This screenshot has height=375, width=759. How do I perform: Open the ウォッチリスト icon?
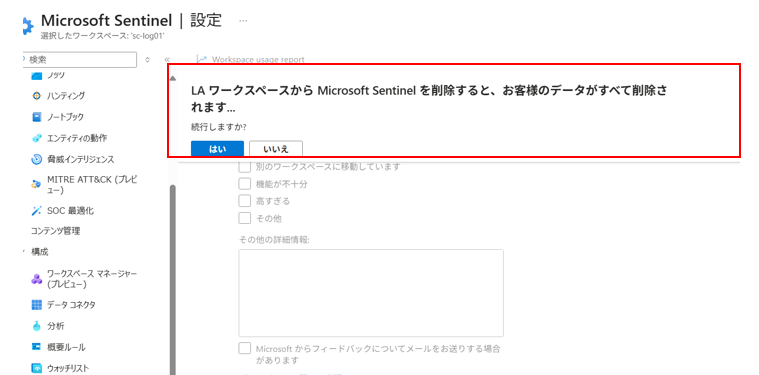pos(37,368)
